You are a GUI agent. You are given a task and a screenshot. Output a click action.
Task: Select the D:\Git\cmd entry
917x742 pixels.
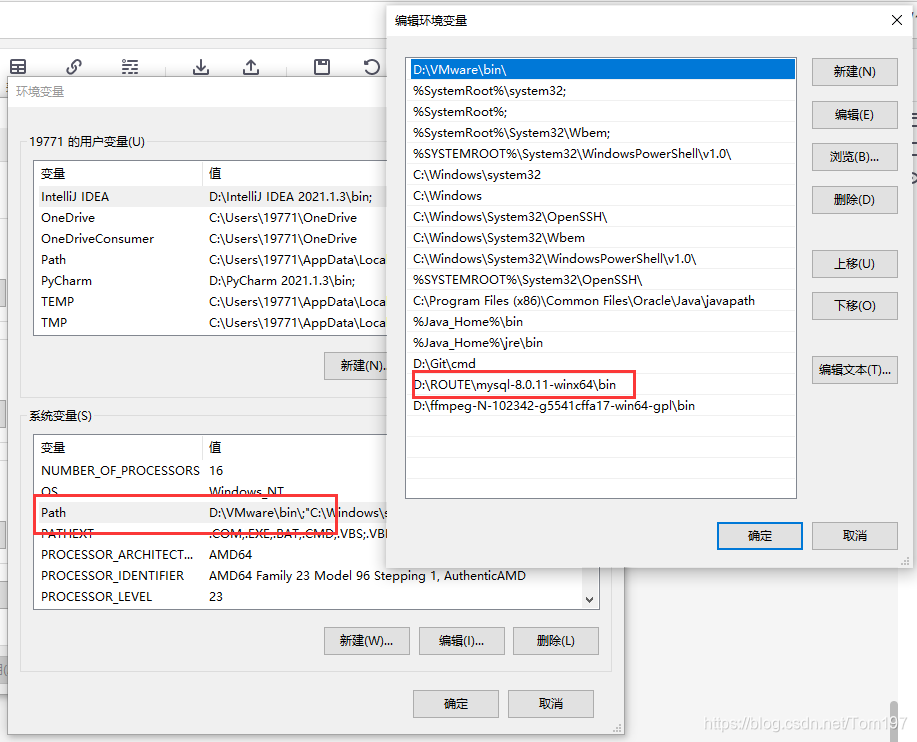click(602, 364)
